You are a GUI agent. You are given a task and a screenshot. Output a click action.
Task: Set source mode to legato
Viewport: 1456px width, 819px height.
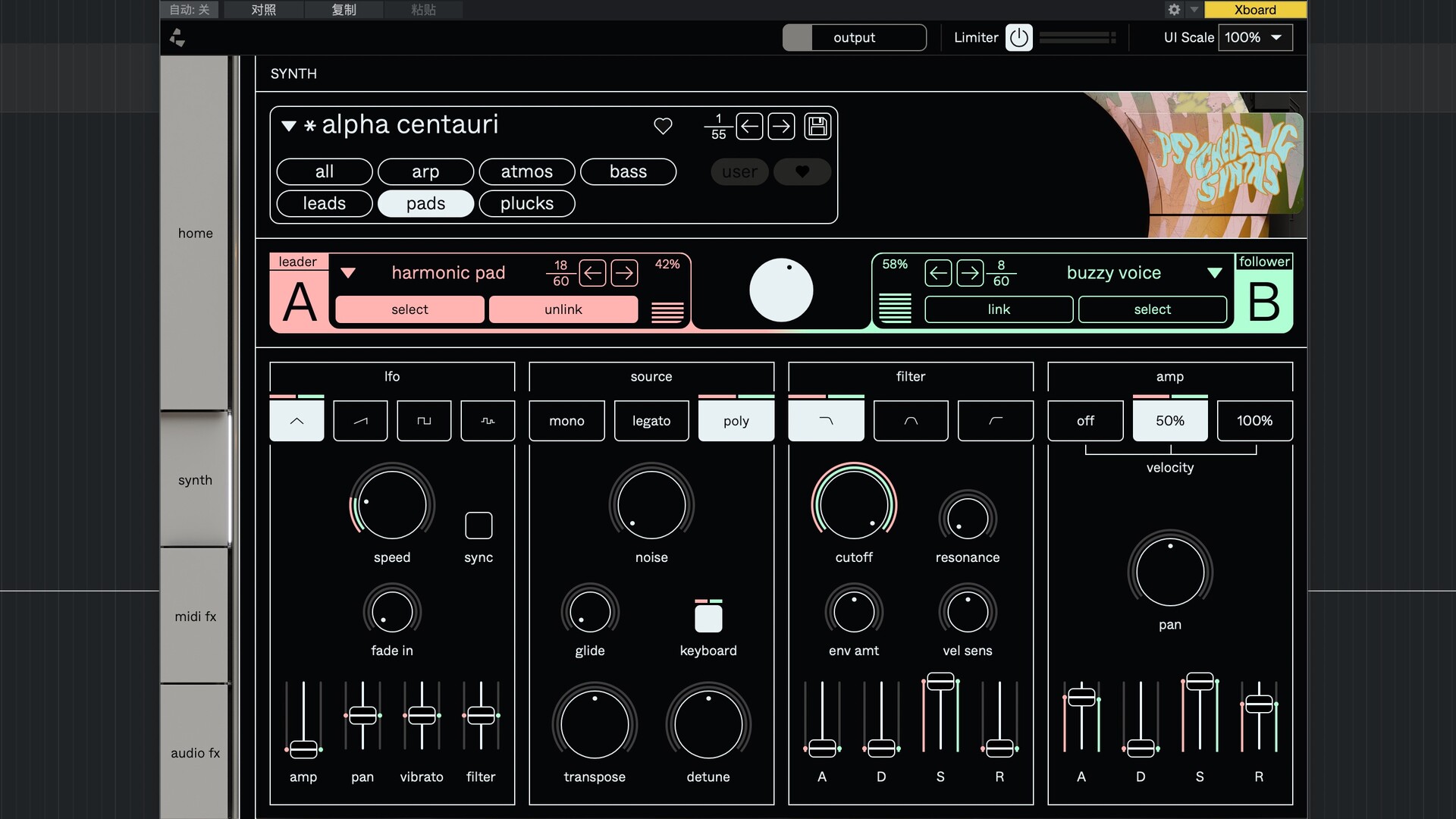[x=651, y=421]
